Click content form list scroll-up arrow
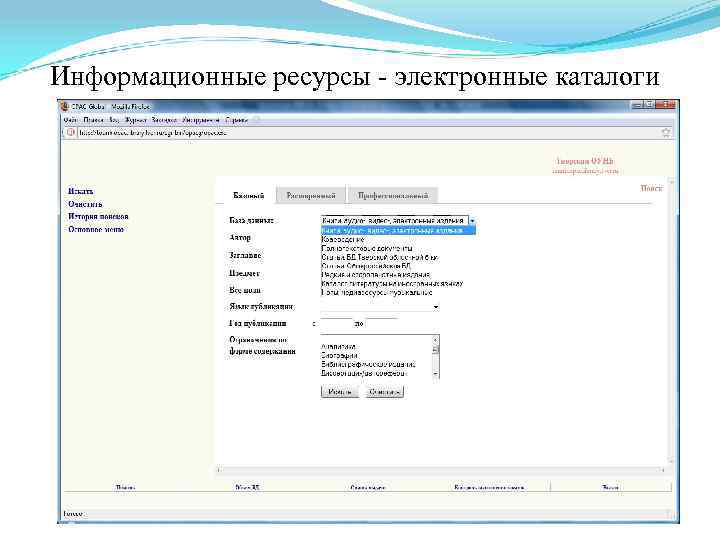Image resolution: width=720 pixels, height=540 pixels. point(436,339)
